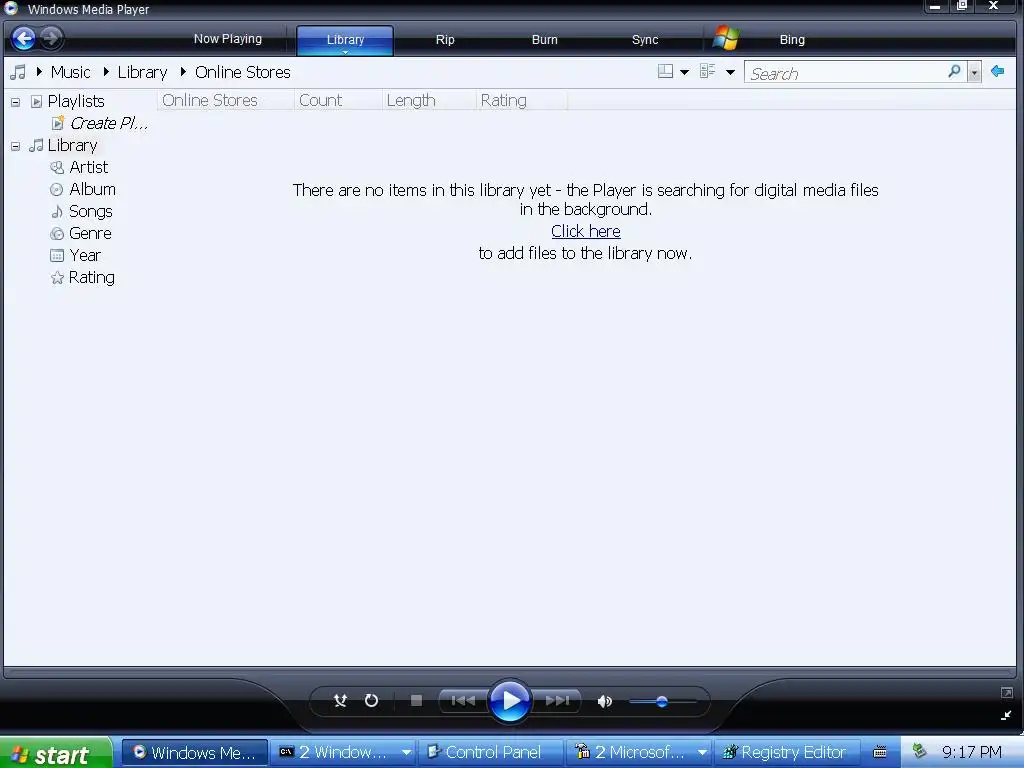Click the volume slider thumb
1024x768 pixels.
[662, 701]
